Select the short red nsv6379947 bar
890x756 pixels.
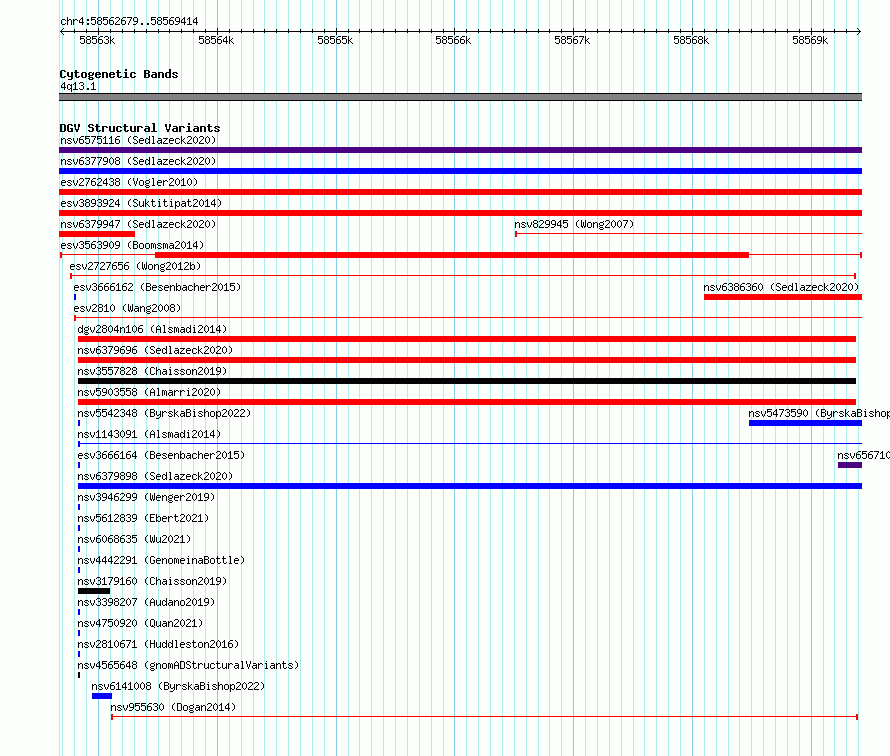pos(97,234)
